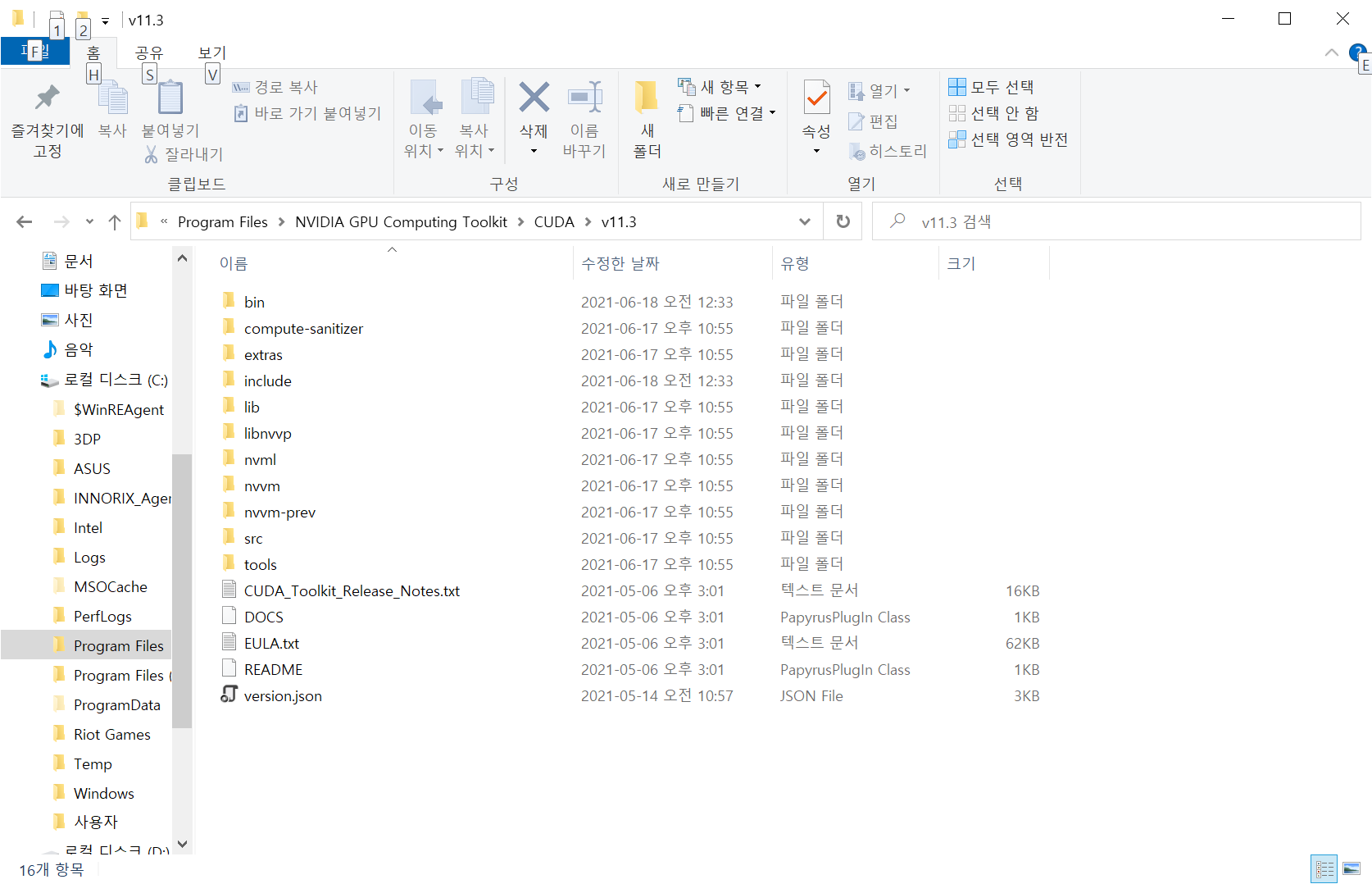Open recent locations dropdown arrow
This screenshot has height=884, width=1372.
tap(89, 221)
